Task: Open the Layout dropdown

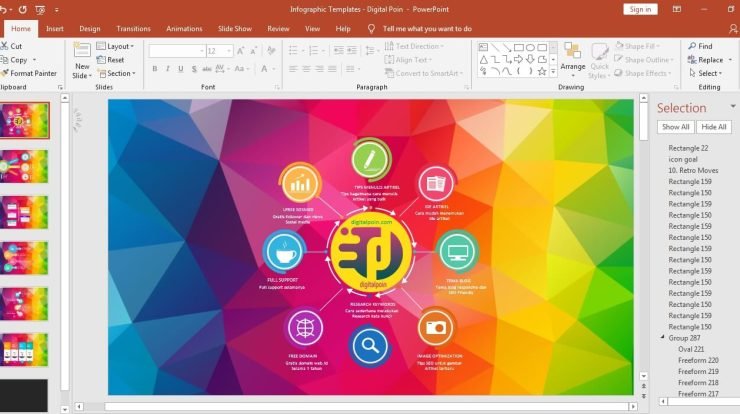Action: [x=115, y=46]
